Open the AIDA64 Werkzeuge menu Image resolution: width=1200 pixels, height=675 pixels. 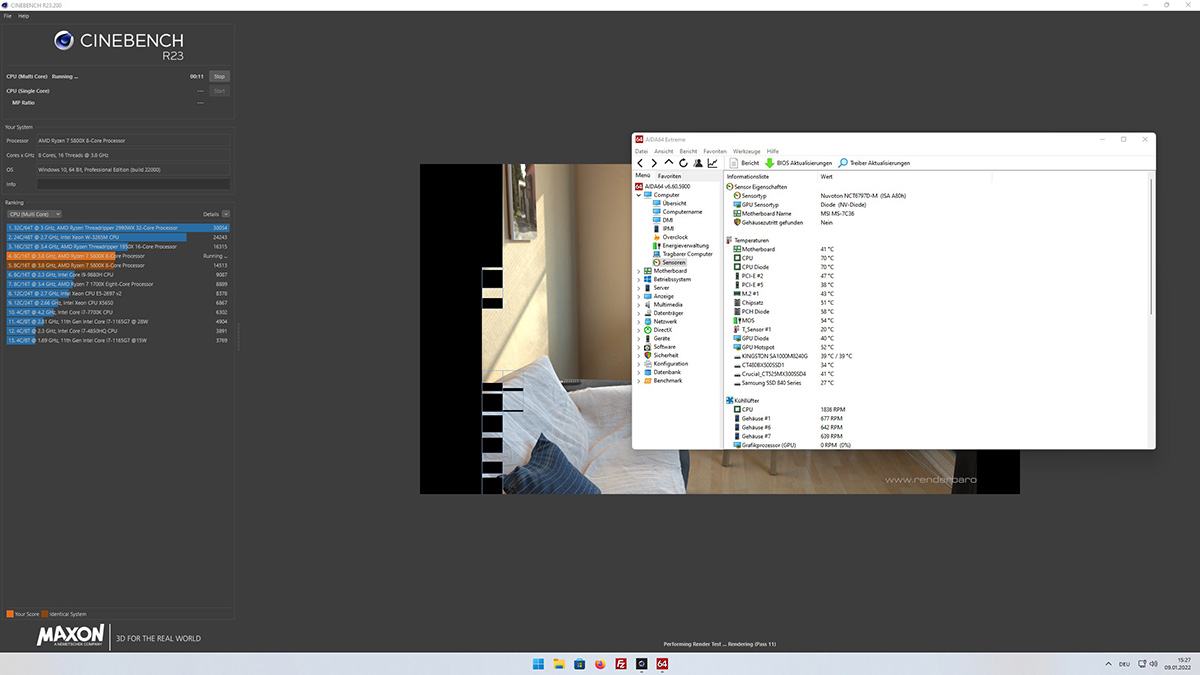(x=747, y=151)
